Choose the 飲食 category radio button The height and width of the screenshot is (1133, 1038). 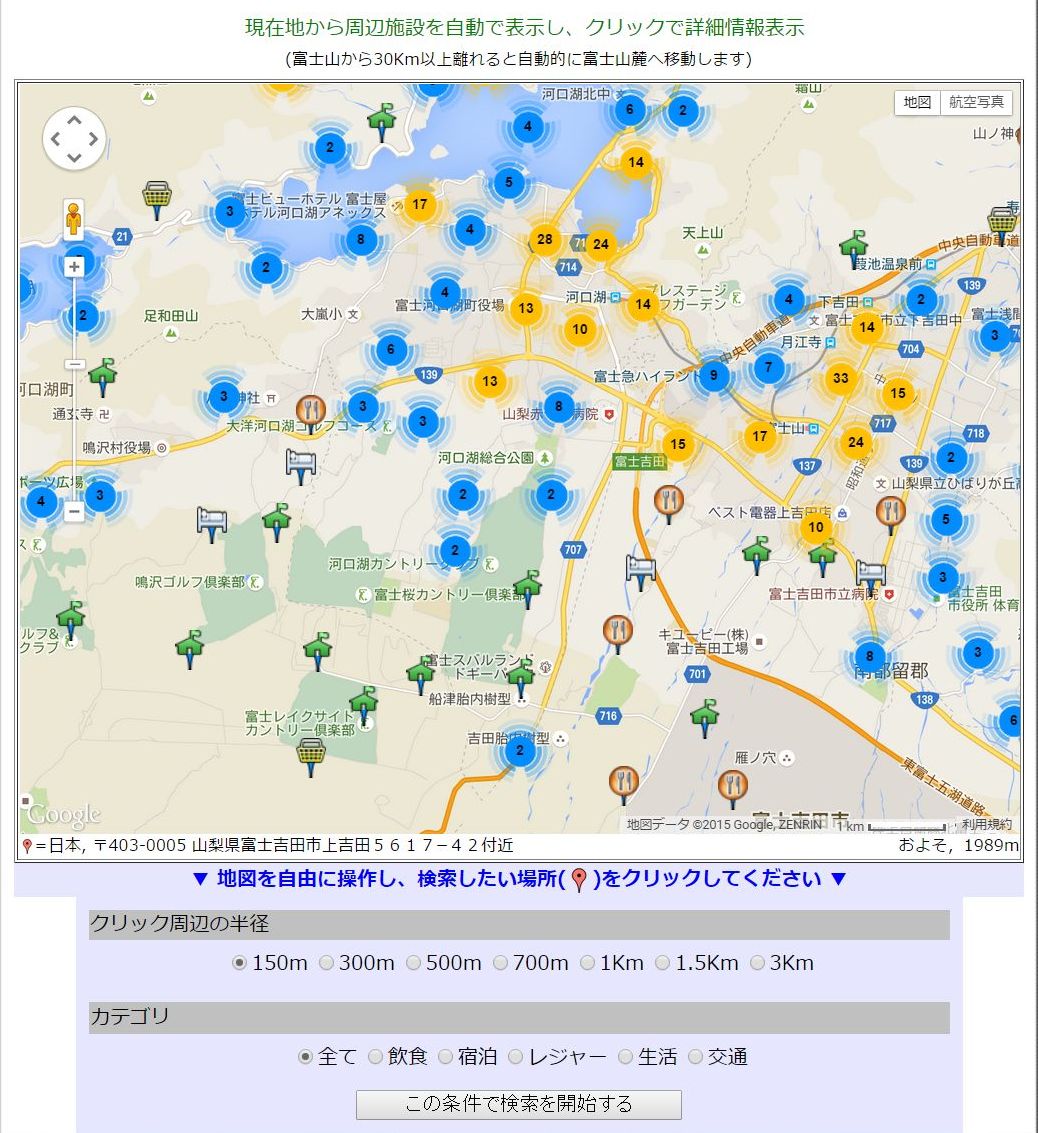point(375,1057)
